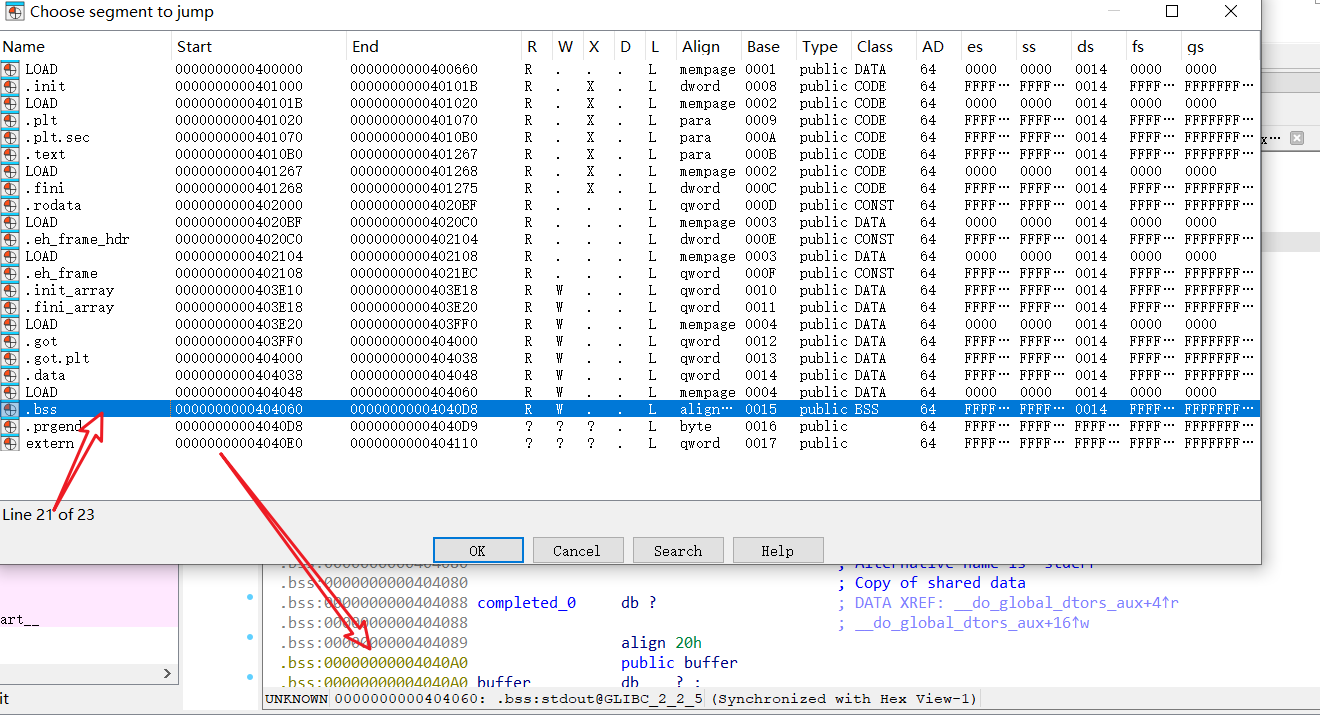Click 'Line 21 of 23' status text

(49, 514)
